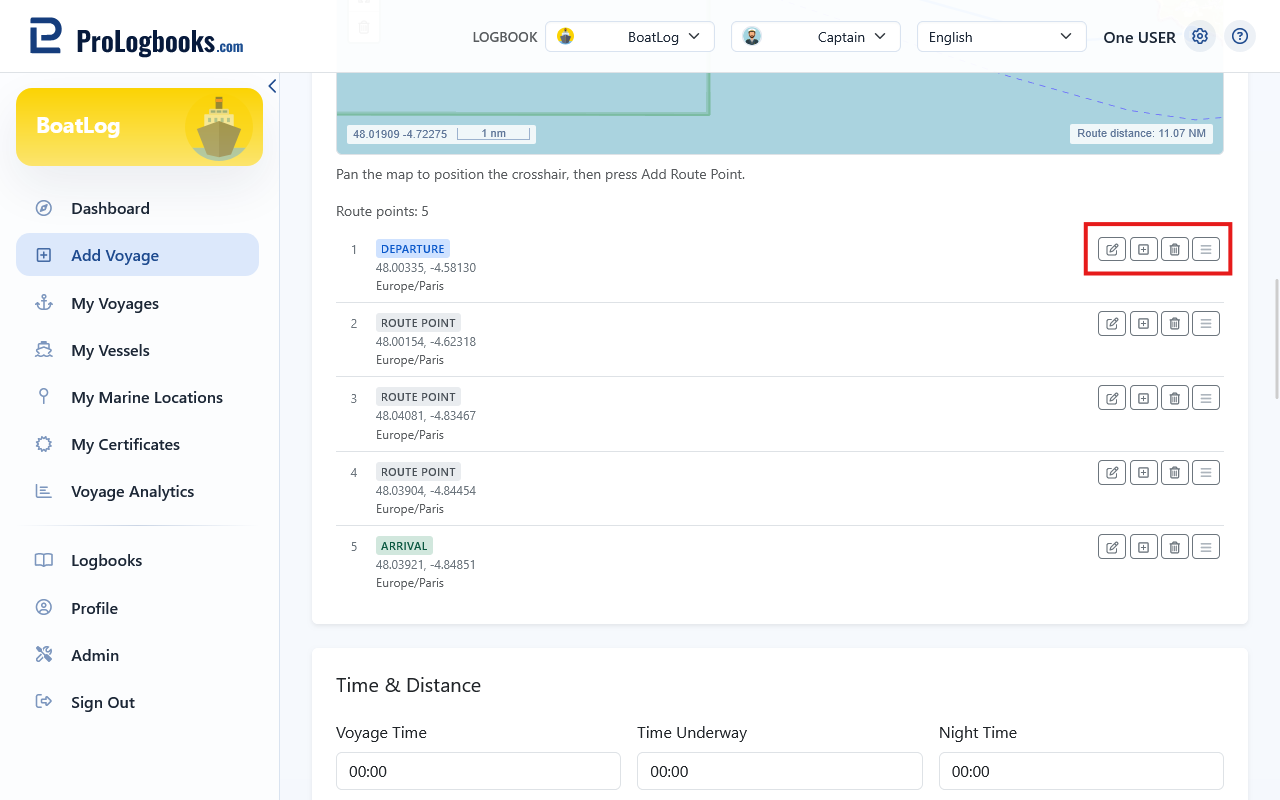Delete the Arrival route point
1280x800 pixels.
pyautogui.click(x=1175, y=547)
